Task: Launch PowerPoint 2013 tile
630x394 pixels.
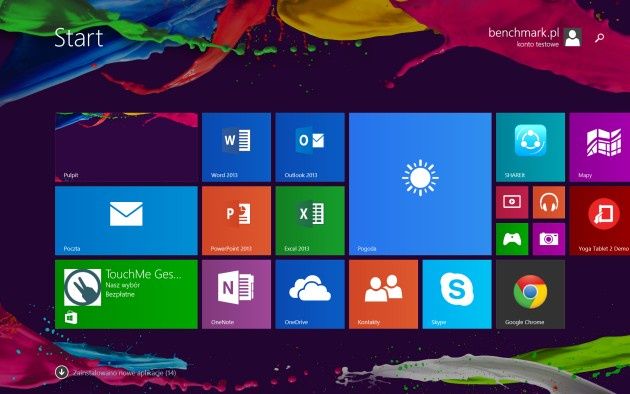Action: pos(236,220)
